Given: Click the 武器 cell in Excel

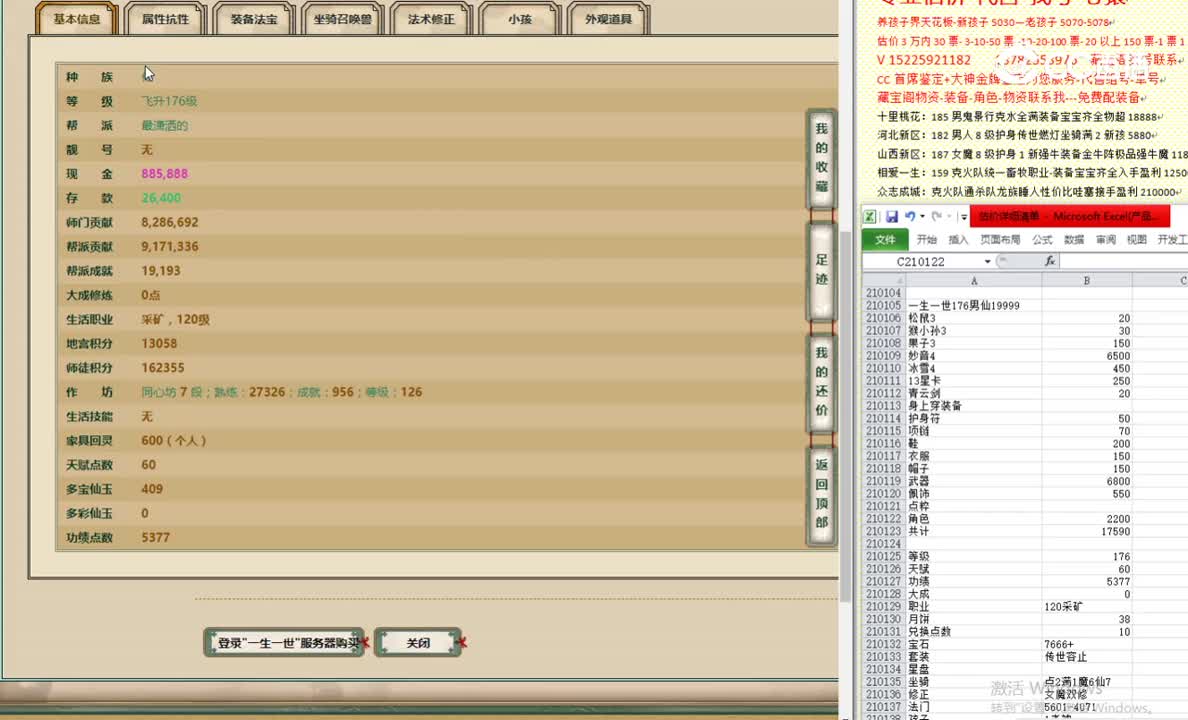Looking at the screenshot, I should (x=974, y=481).
